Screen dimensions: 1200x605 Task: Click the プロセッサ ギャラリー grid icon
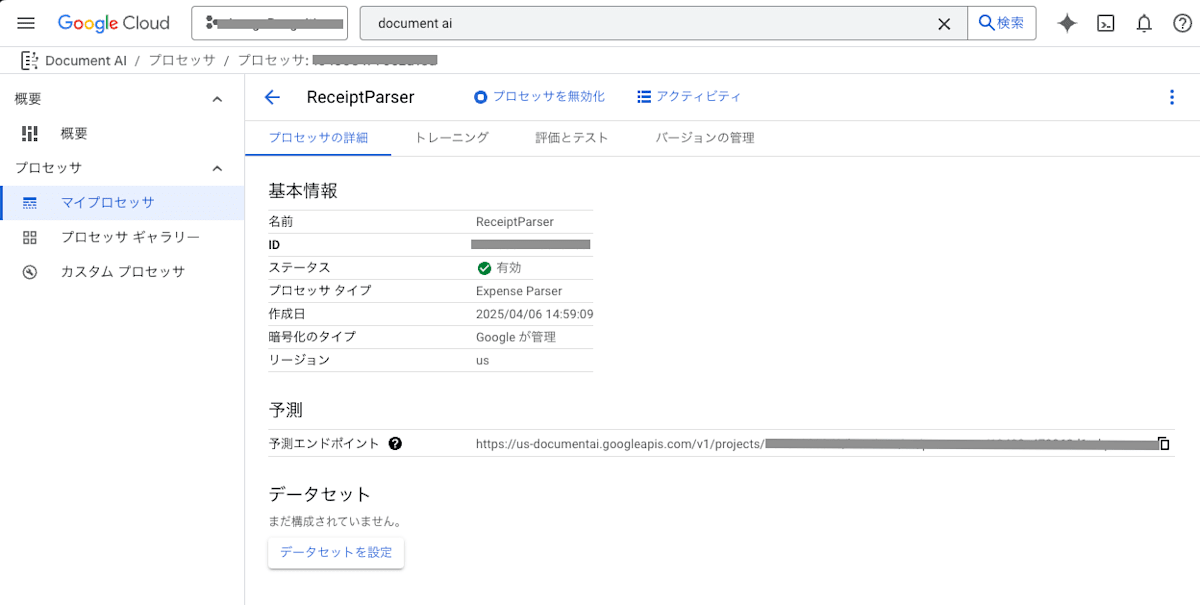[x=30, y=237]
